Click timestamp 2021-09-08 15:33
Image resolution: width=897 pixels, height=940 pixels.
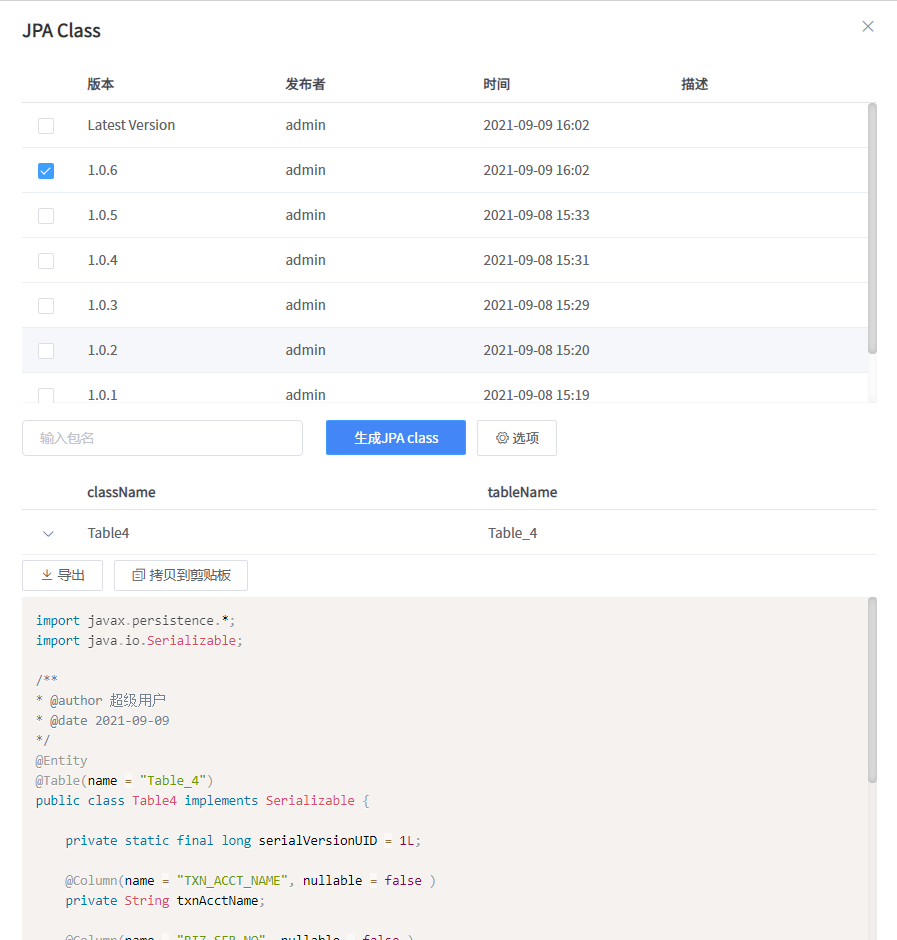click(537, 215)
